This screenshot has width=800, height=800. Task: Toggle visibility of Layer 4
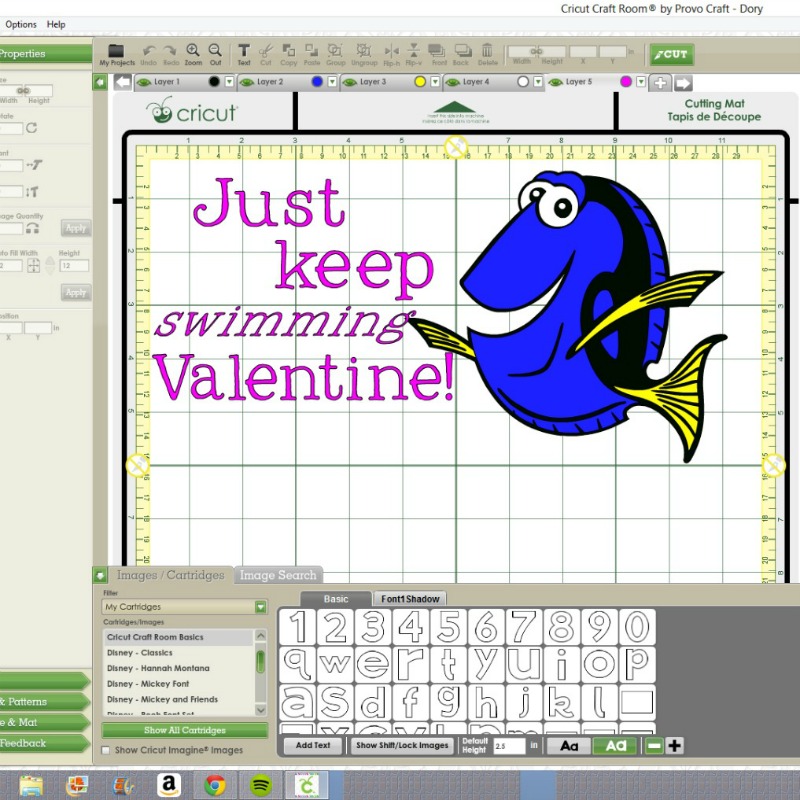tap(453, 82)
